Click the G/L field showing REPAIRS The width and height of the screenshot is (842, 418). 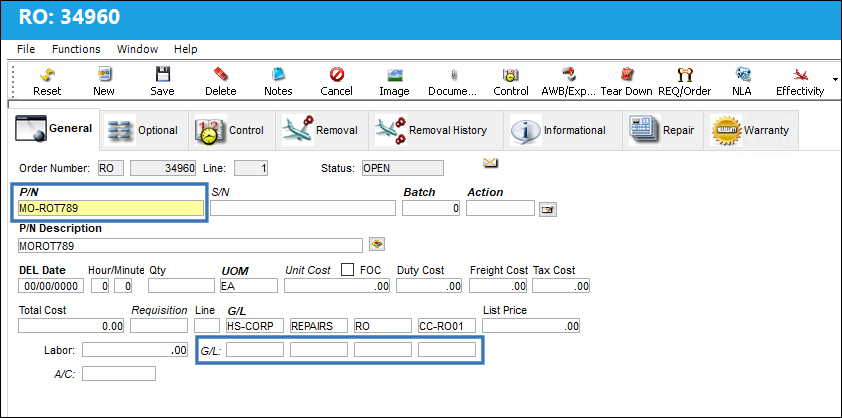(319, 326)
